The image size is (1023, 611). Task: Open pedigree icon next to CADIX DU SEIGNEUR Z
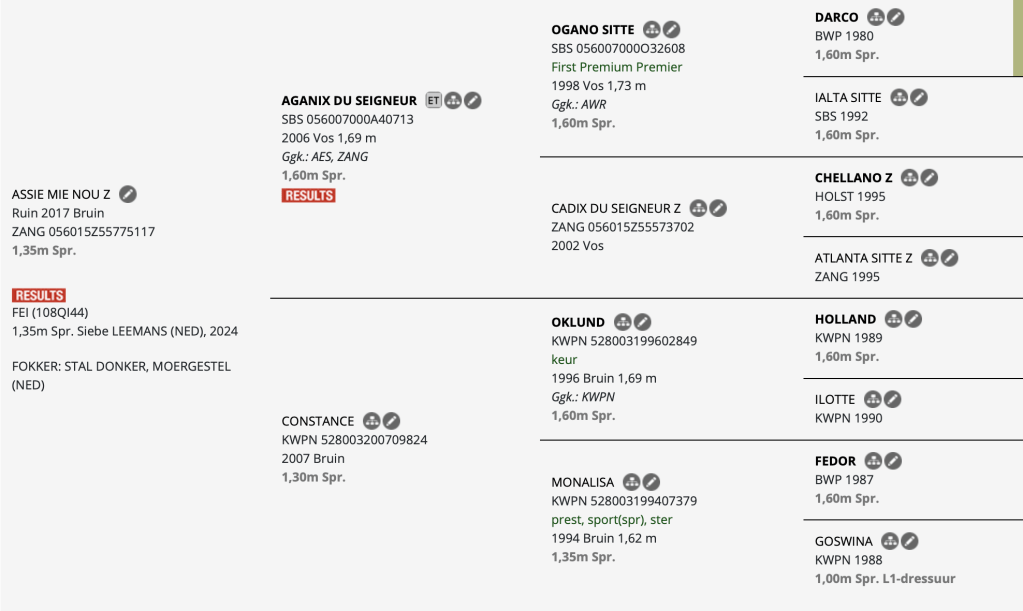[698, 208]
